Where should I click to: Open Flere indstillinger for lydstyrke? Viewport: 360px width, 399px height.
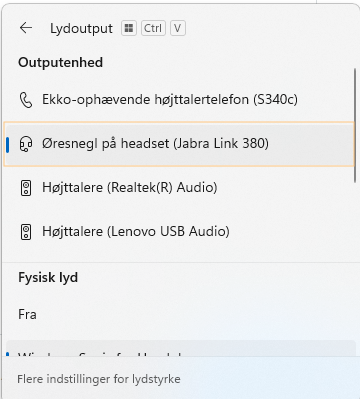tap(99, 379)
